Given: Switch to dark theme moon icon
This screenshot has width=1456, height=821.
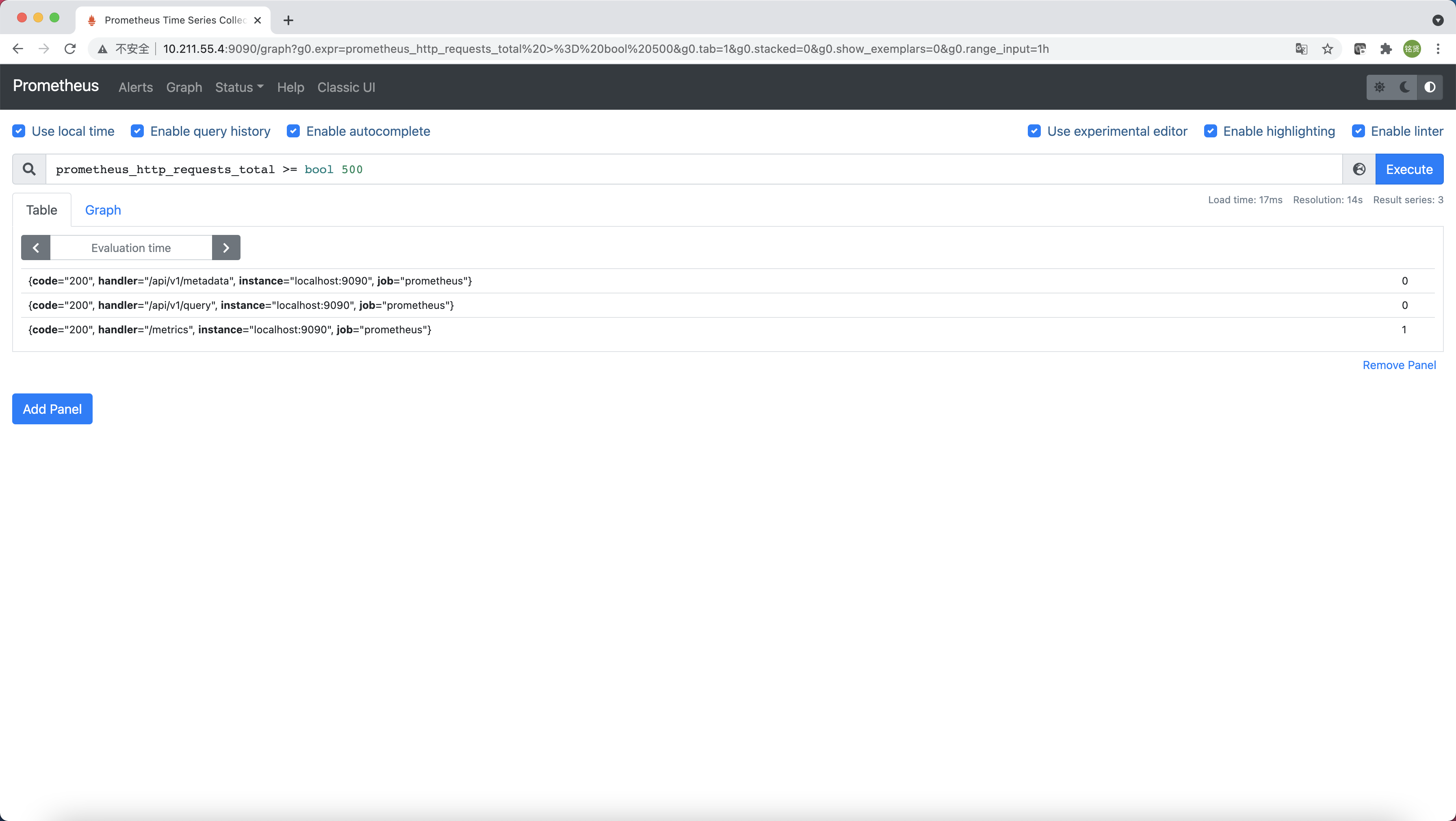Looking at the screenshot, I should (x=1404, y=87).
